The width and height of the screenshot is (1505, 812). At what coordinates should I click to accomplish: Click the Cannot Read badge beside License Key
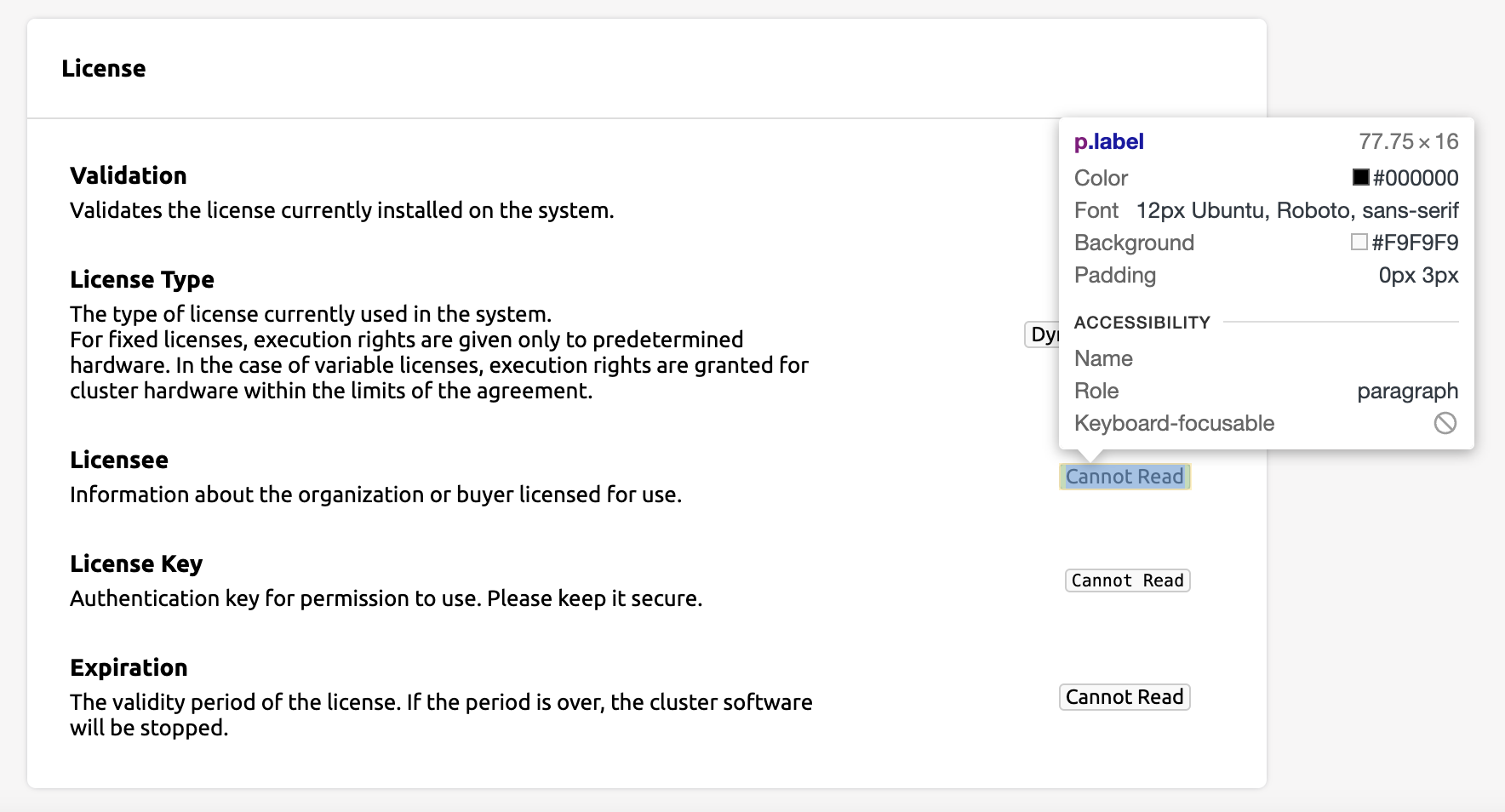[x=1126, y=580]
